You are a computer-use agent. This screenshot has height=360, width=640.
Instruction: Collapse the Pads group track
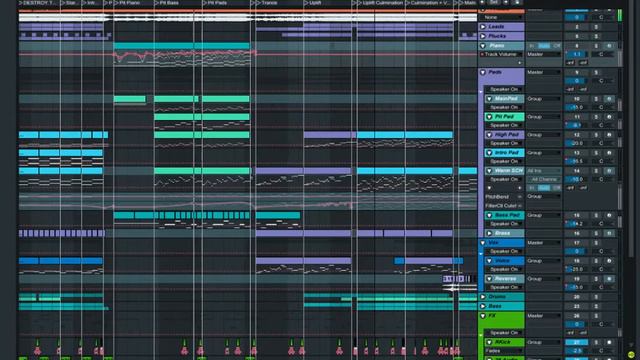pyautogui.click(x=483, y=72)
